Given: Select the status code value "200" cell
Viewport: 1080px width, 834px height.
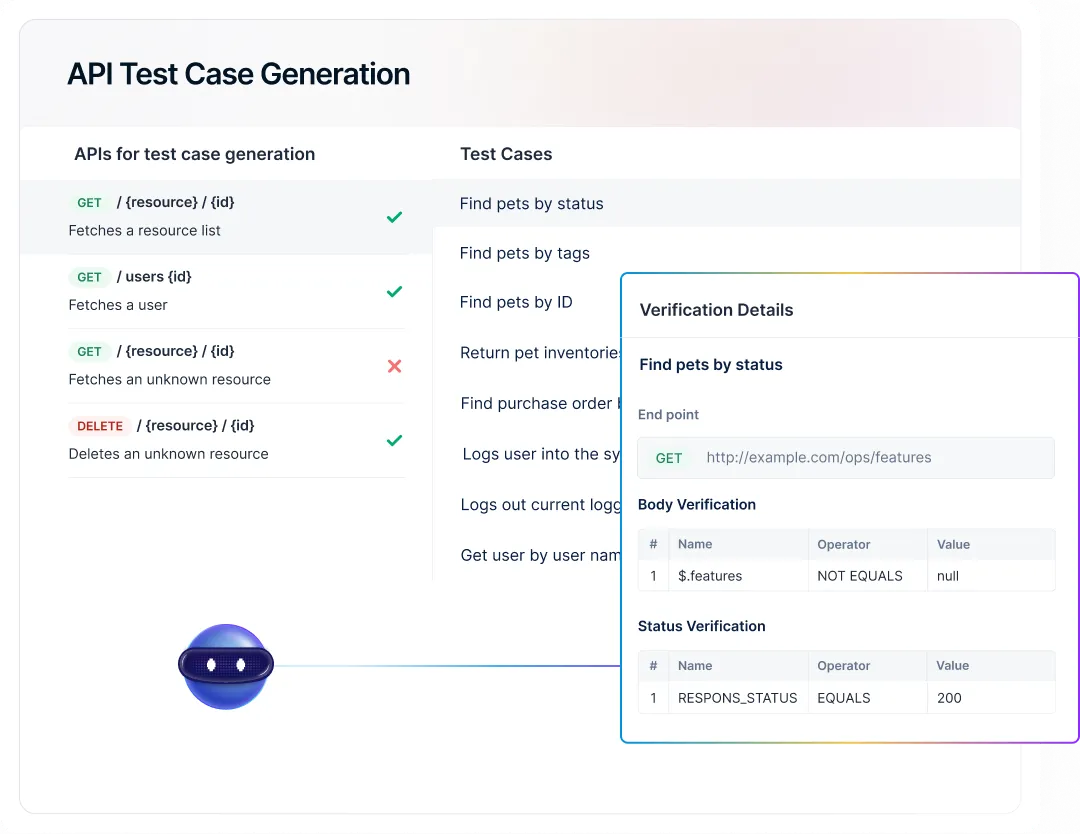Looking at the screenshot, I should pos(949,698).
